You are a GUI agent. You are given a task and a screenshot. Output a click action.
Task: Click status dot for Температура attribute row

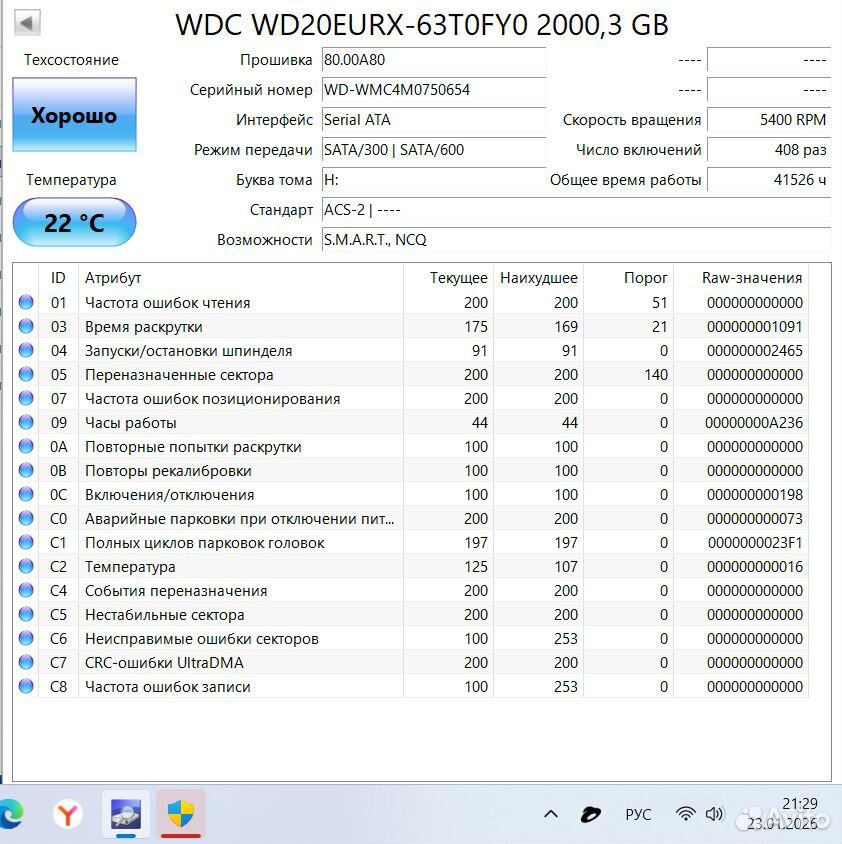pyautogui.click(x=26, y=566)
